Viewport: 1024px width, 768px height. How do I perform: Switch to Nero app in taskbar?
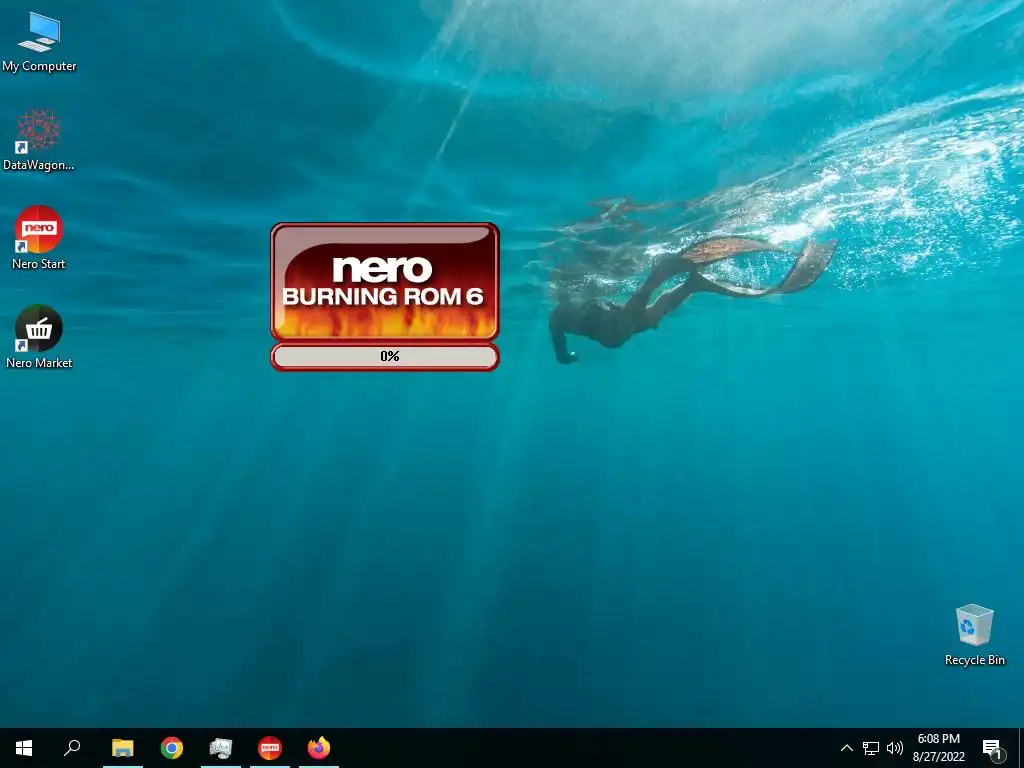[x=270, y=748]
